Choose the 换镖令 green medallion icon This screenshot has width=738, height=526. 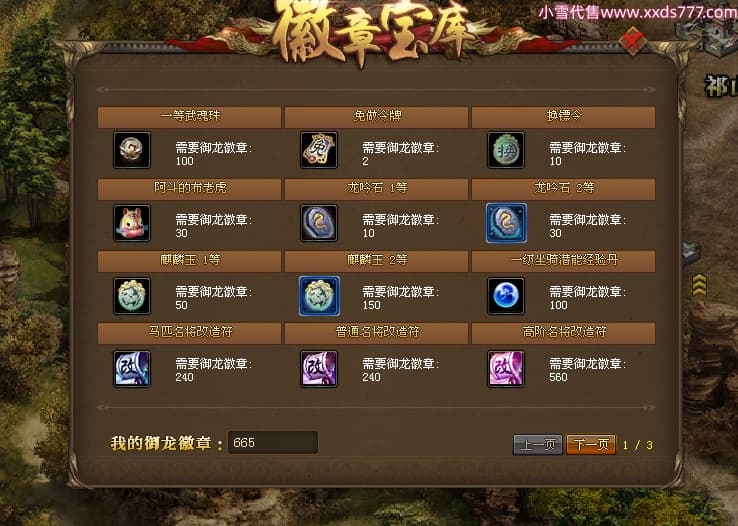[506, 150]
